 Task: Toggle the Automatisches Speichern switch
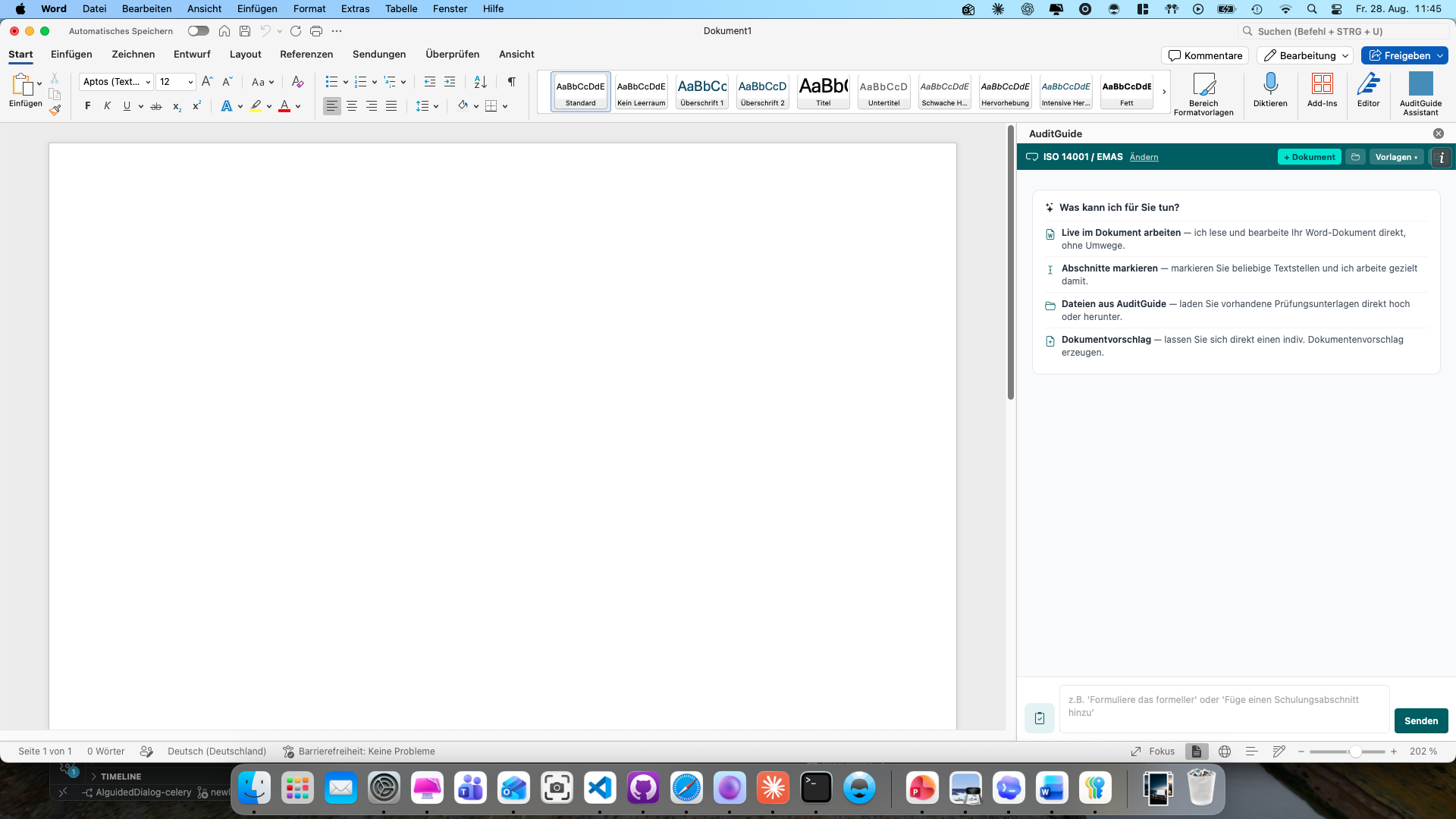tap(199, 31)
